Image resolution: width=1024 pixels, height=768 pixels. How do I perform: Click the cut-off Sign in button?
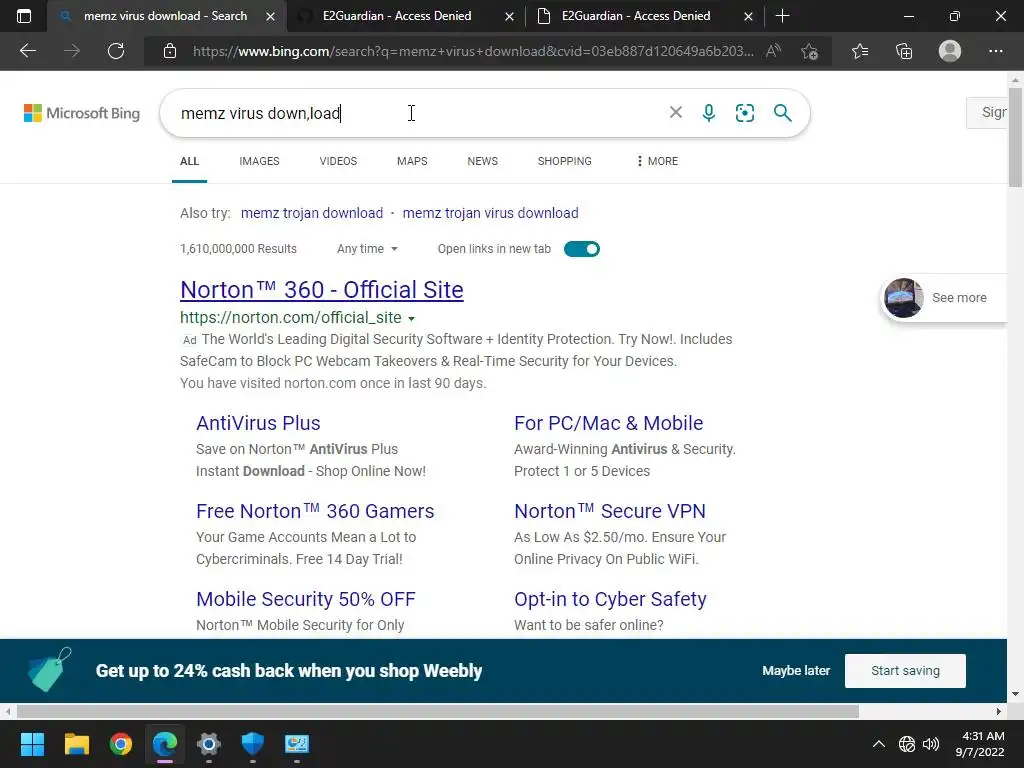(987, 112)
